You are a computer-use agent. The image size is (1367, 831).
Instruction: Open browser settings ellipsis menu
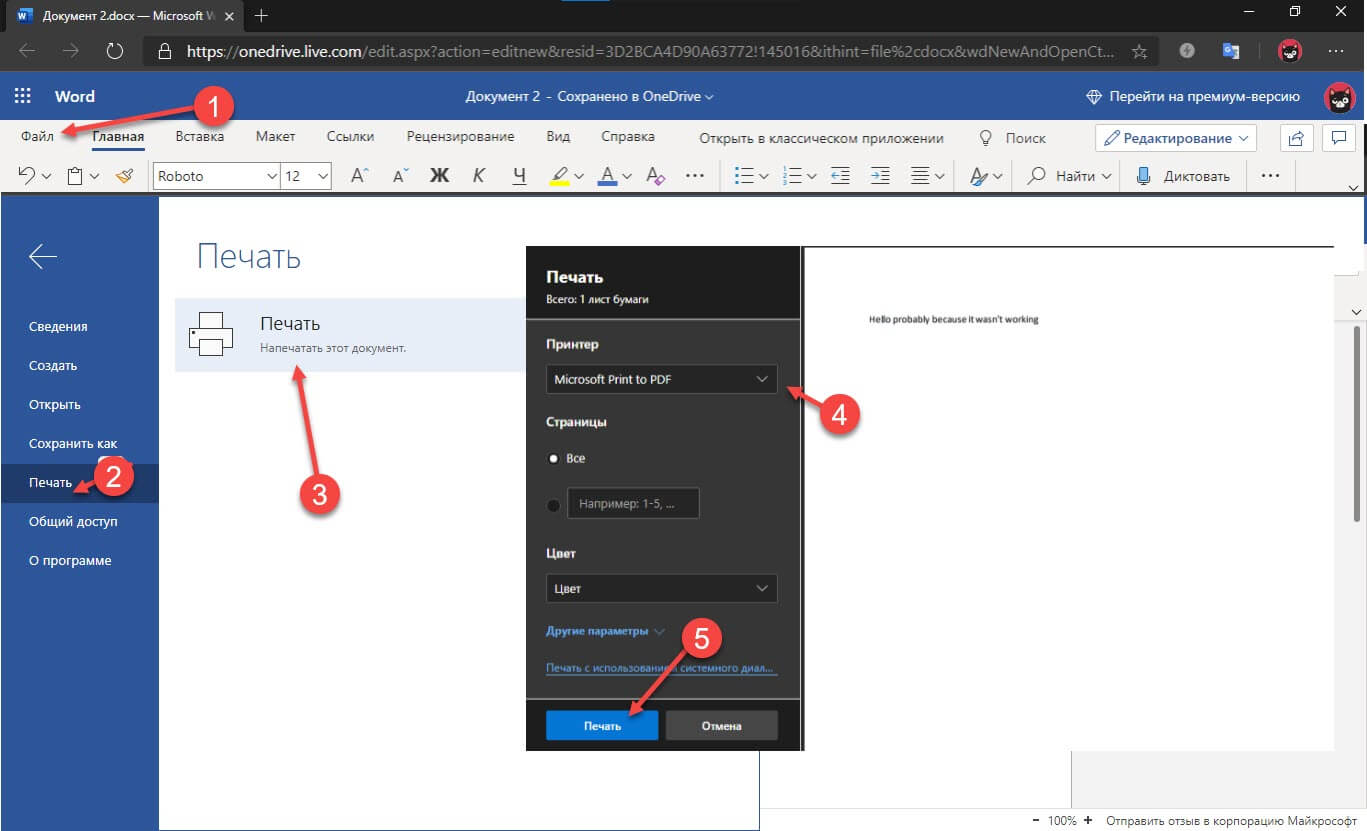click(x=1336, y=51)
